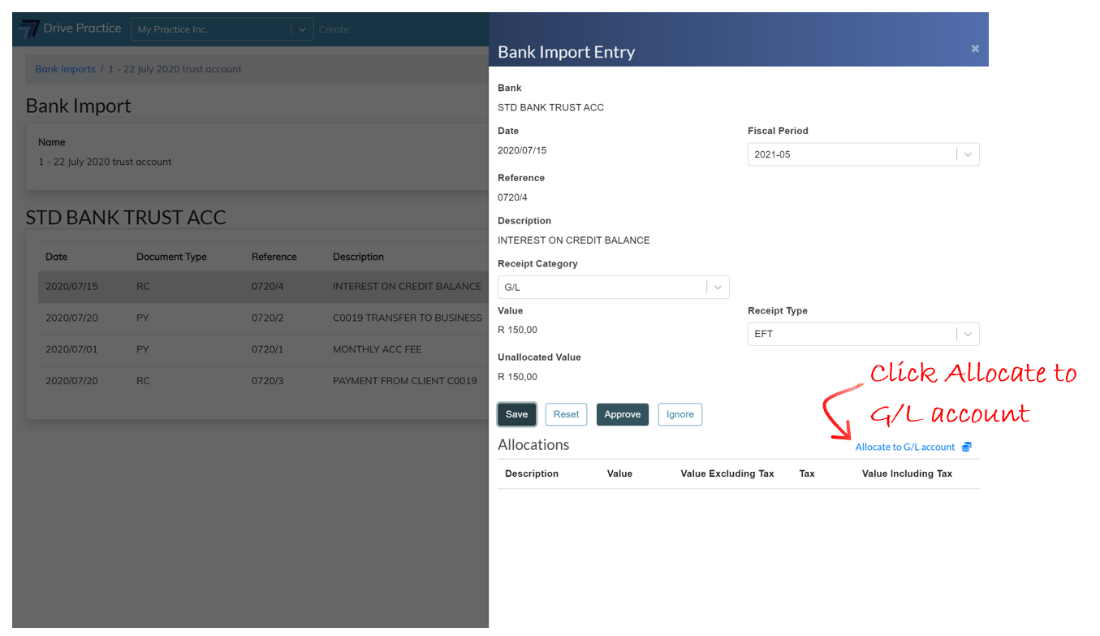Open the Bank Imports breadcrumb link

[65, 69]
